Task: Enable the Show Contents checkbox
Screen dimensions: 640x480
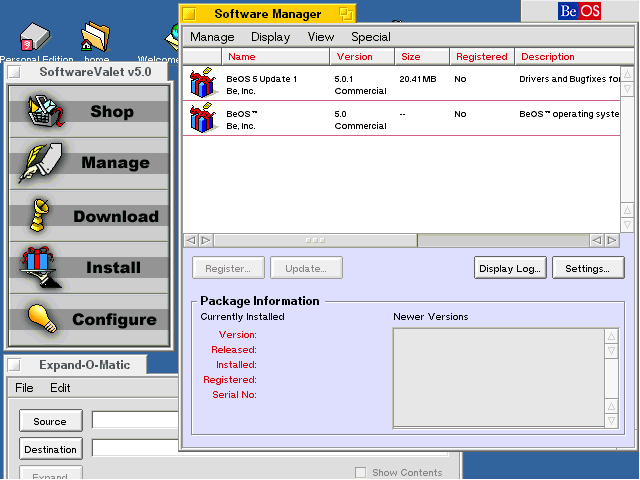Action: 361,473
